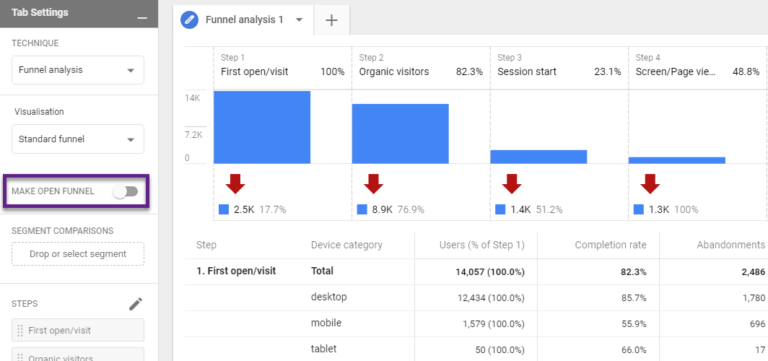This screenshot has height=361, width=768.
Task: Click the Segment Comparisons section label
Action: click(x=63, y=231)
